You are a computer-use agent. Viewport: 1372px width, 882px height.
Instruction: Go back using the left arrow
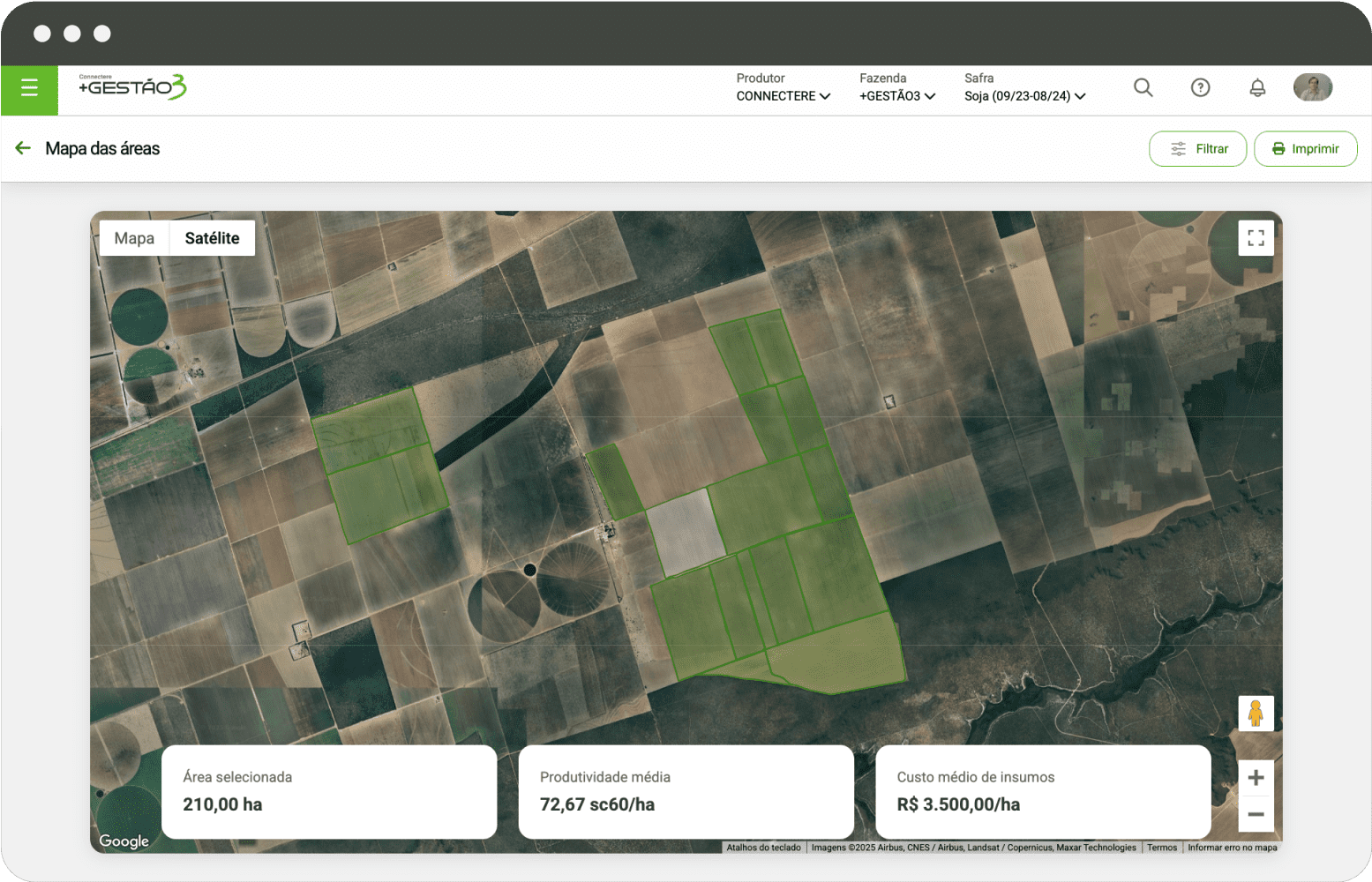click(x=23, y=148)
